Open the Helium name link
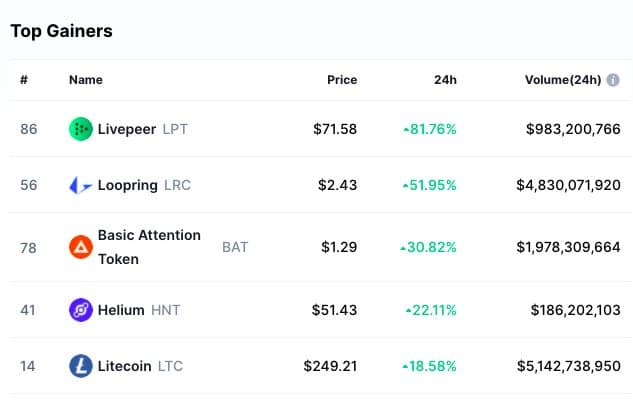 121,310
